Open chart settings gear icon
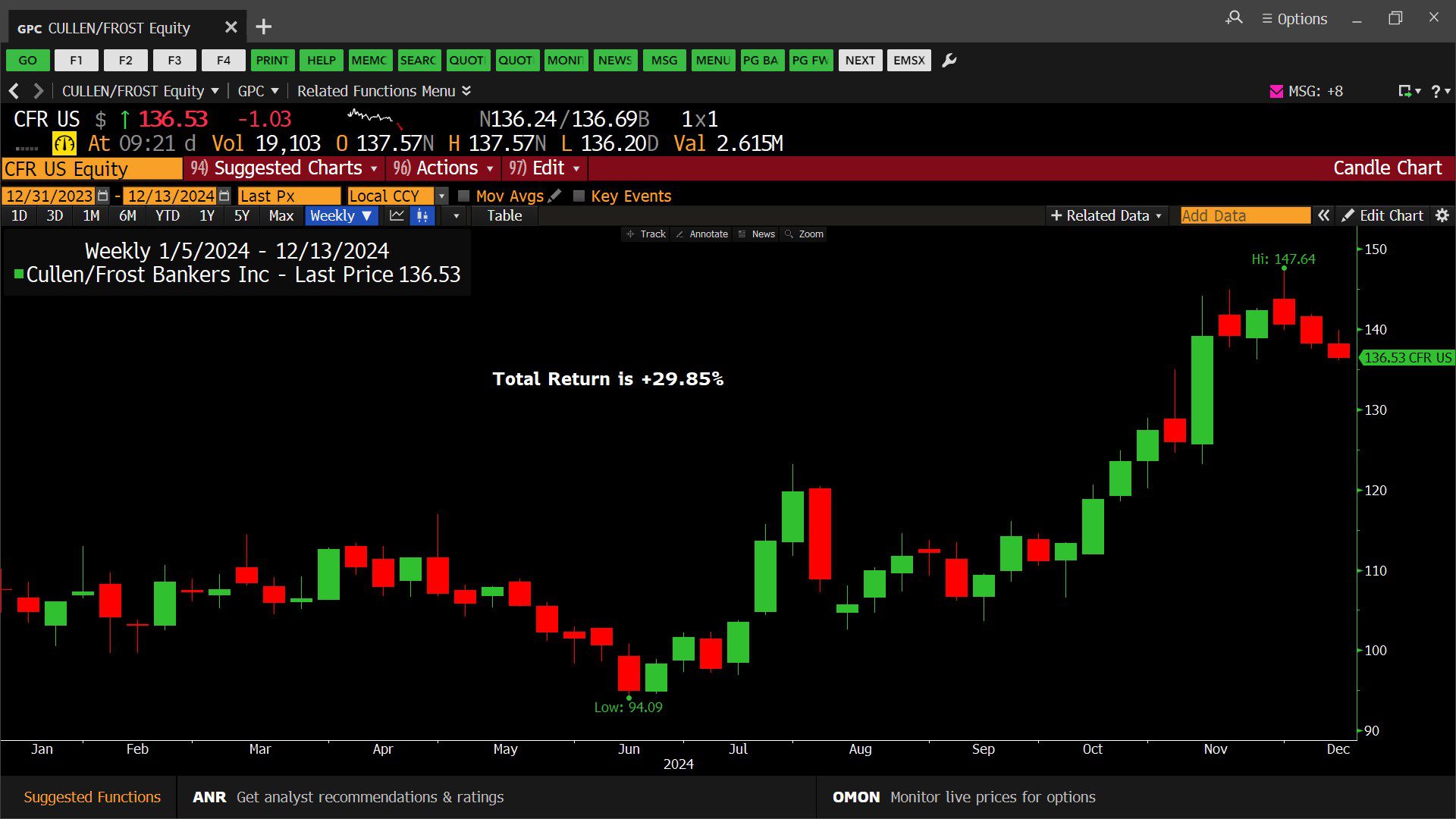This screenshot has height=819, width=1456. tap(1442, 216)
